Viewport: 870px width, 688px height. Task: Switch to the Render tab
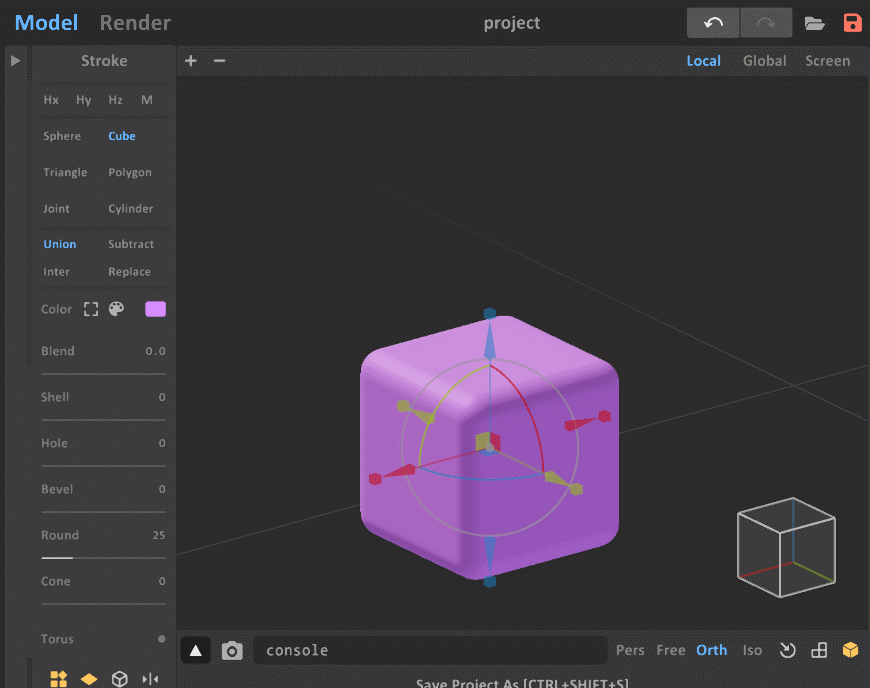[x=135, y=23]
